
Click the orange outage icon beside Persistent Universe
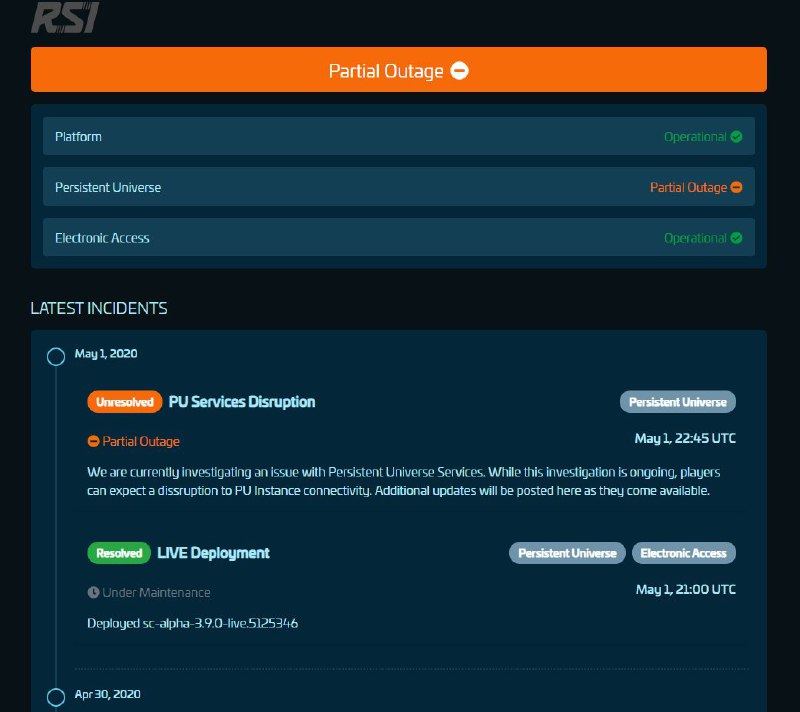[738, 187]
